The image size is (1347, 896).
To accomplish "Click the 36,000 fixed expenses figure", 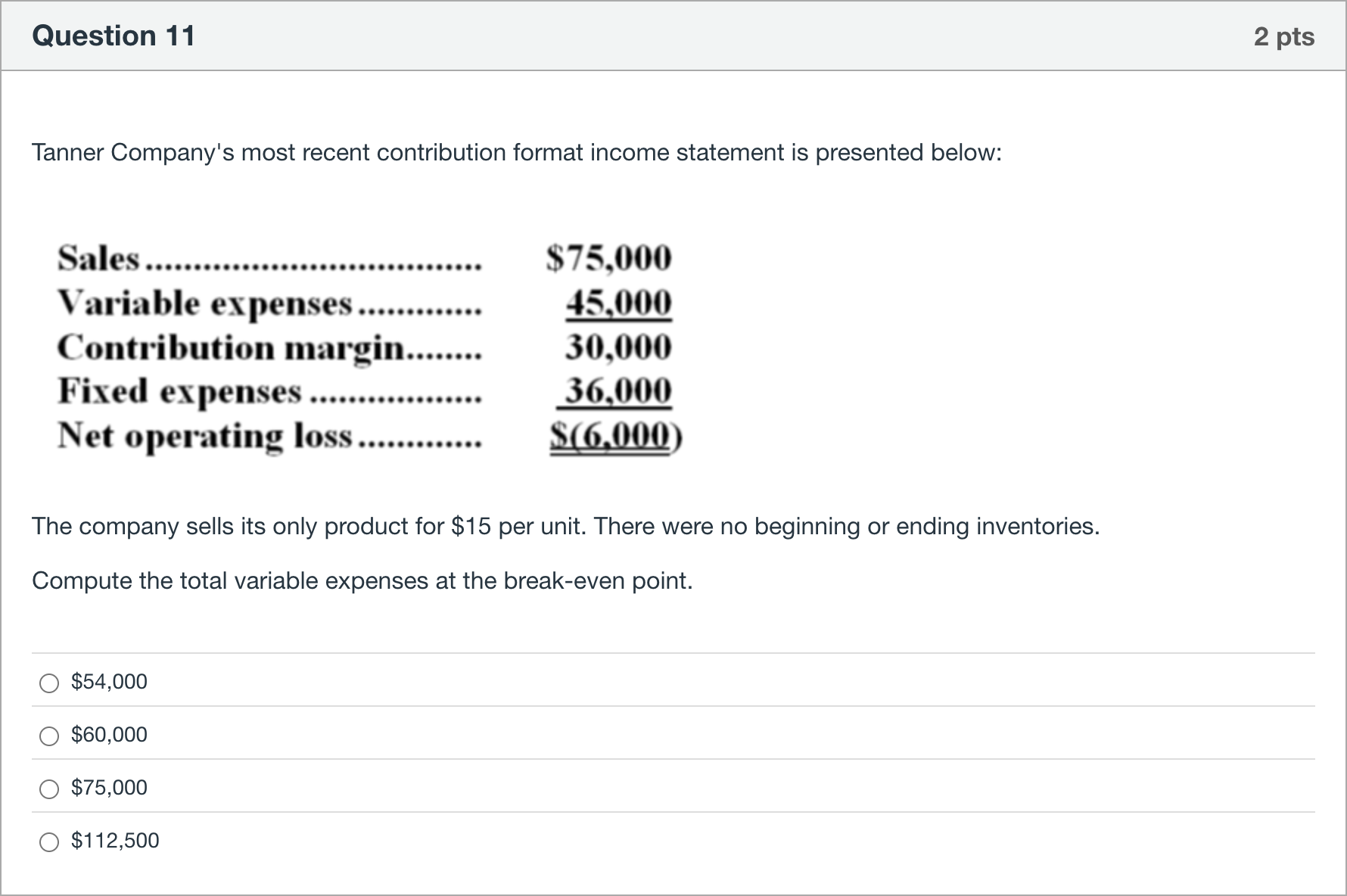I will [x=618, y=391].
